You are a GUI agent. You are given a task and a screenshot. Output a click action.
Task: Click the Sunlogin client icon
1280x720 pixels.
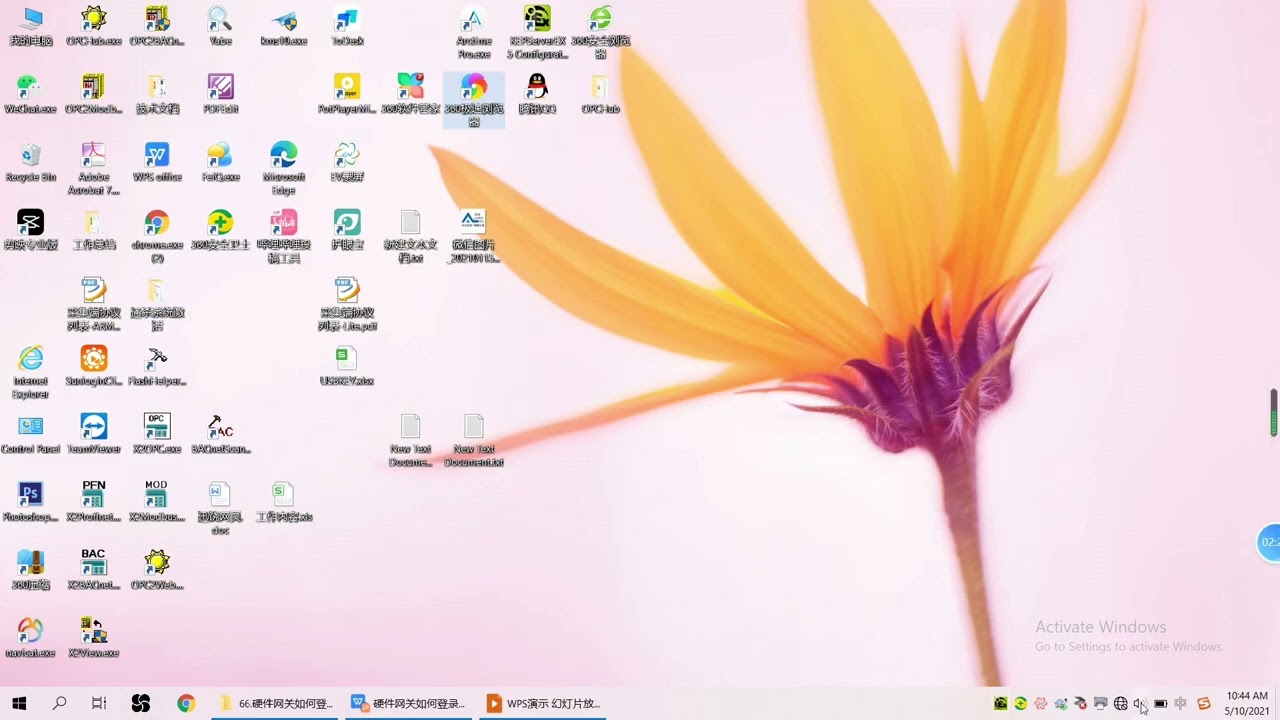[93, 366]
